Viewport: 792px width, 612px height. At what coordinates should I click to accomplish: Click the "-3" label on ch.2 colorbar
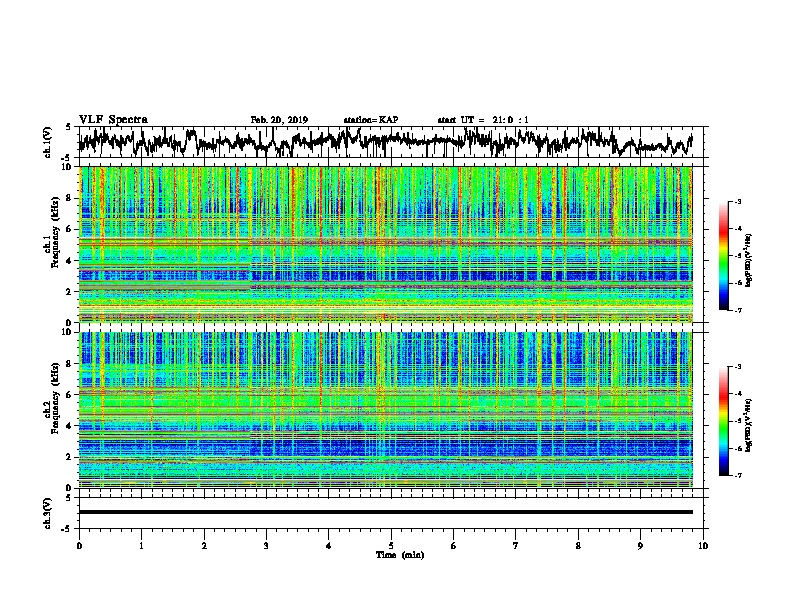coord(737,367)
